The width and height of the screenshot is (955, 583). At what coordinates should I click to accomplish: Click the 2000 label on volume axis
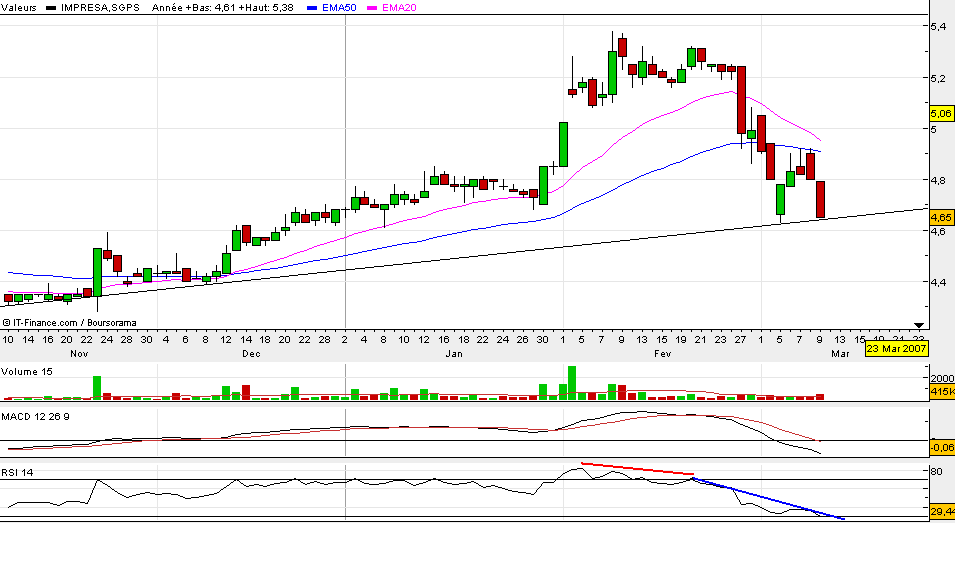click(942, 378)
